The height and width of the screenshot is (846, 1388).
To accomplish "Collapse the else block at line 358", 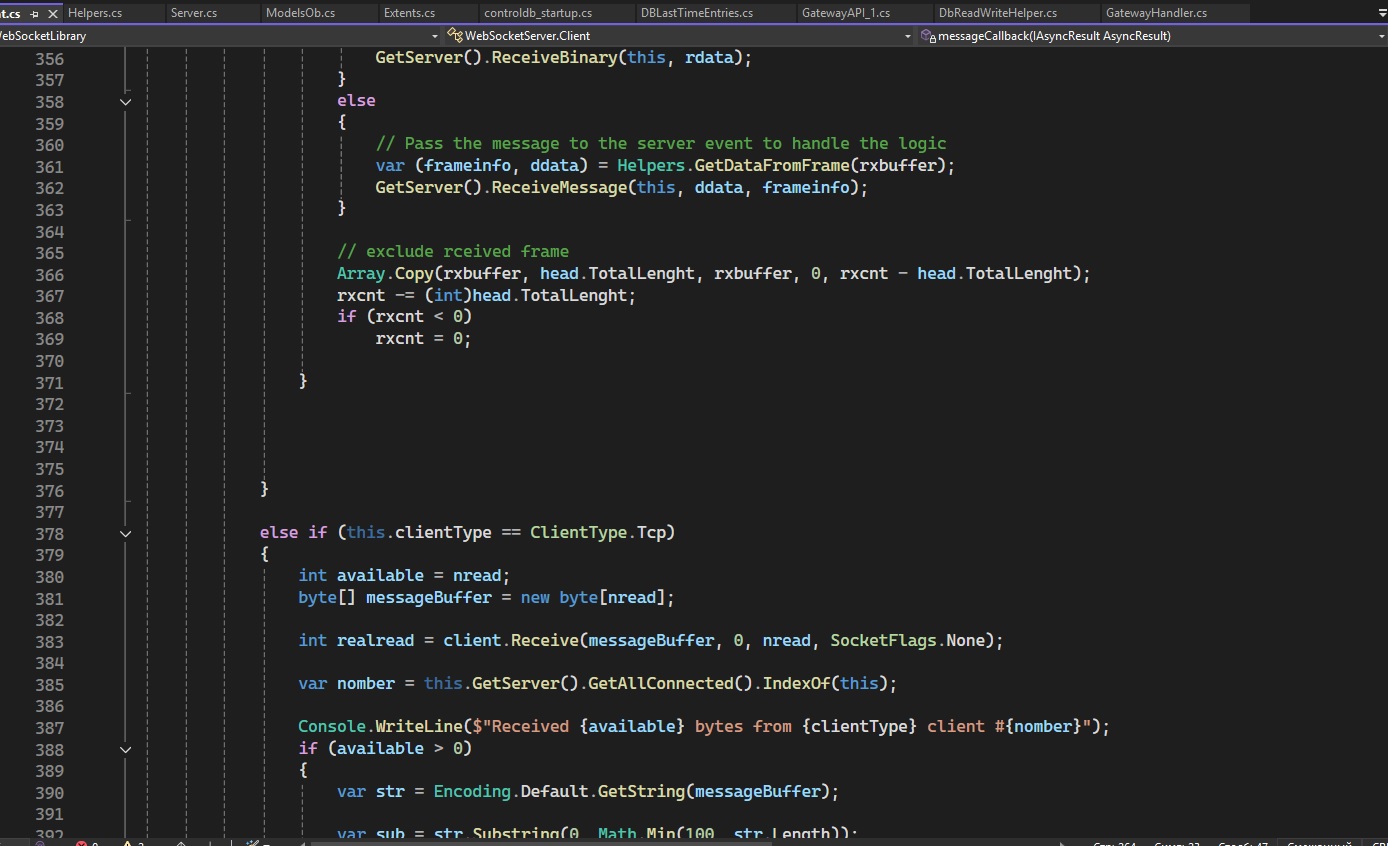I will click(x=126, y=102).
